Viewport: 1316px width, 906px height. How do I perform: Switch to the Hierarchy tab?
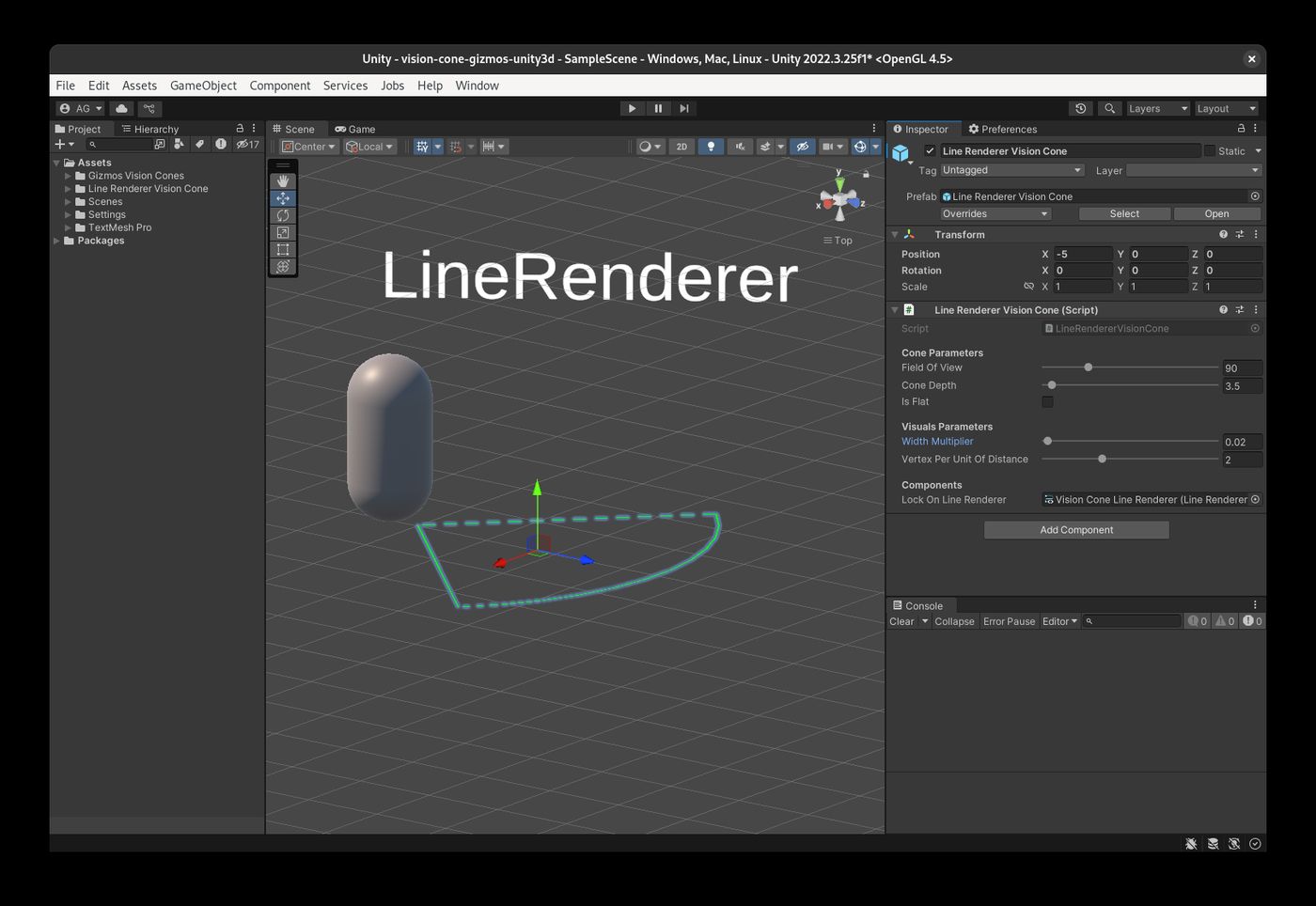(x=149, y=129)
